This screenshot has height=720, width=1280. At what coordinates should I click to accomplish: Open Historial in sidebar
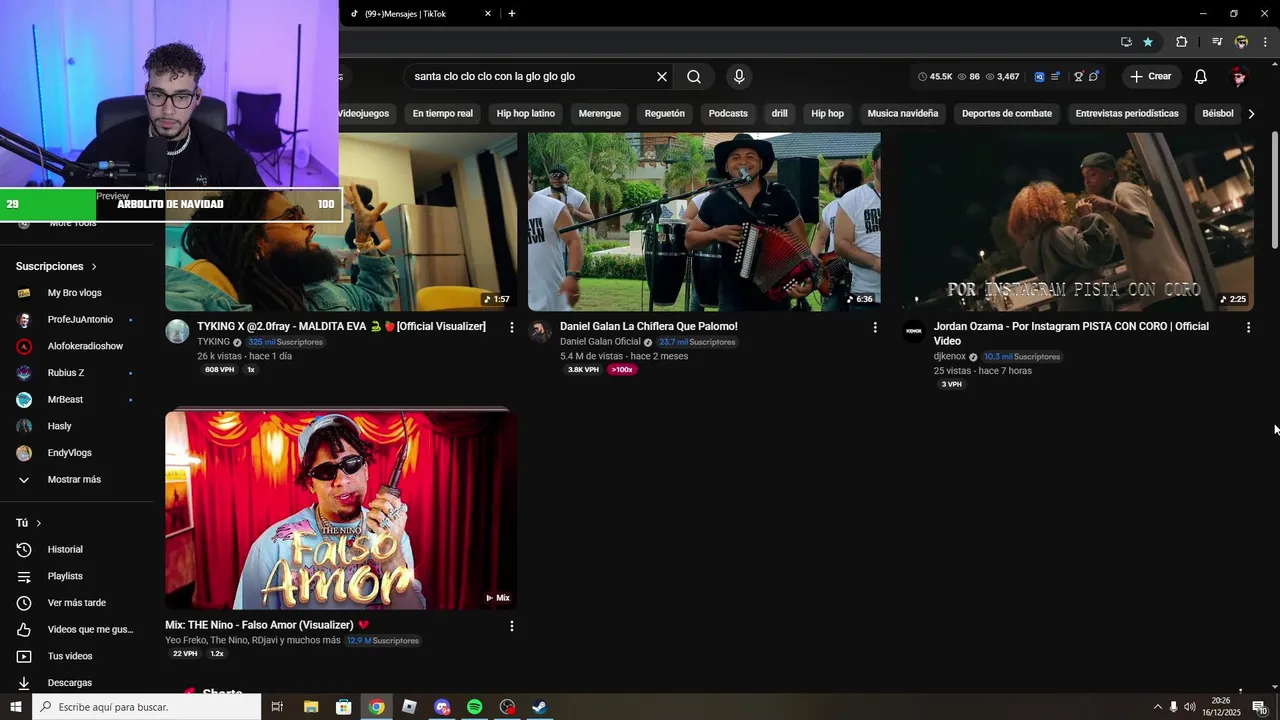coord(65,550)
